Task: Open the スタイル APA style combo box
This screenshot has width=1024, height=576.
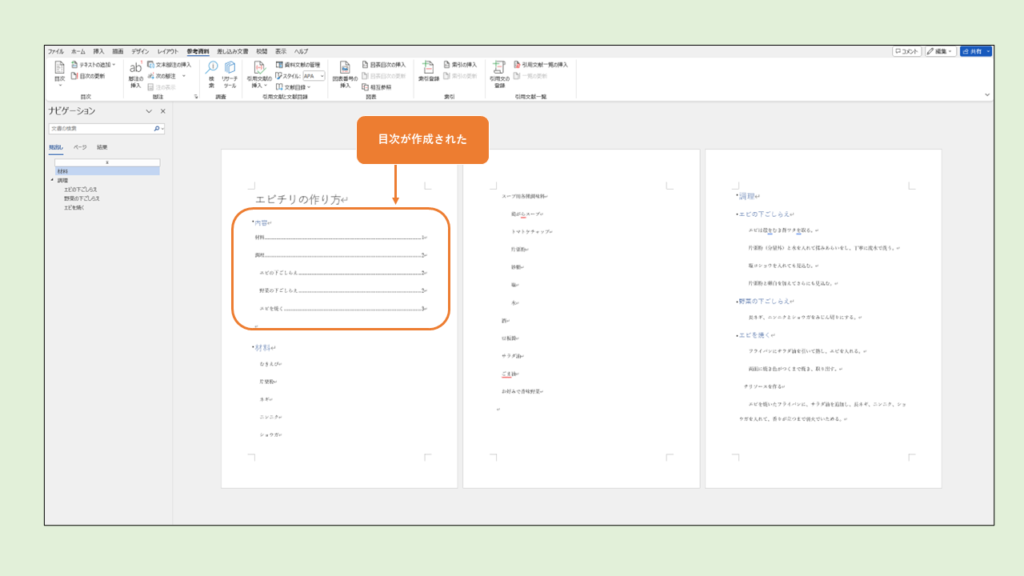Action: tap(313, 76)
